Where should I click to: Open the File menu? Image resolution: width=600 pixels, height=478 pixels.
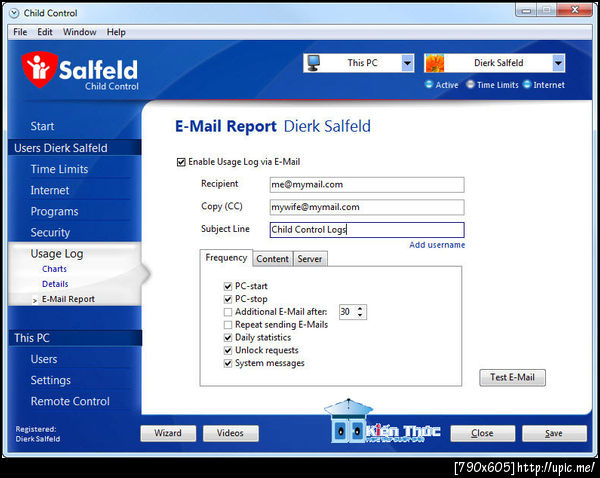[20, 32]
